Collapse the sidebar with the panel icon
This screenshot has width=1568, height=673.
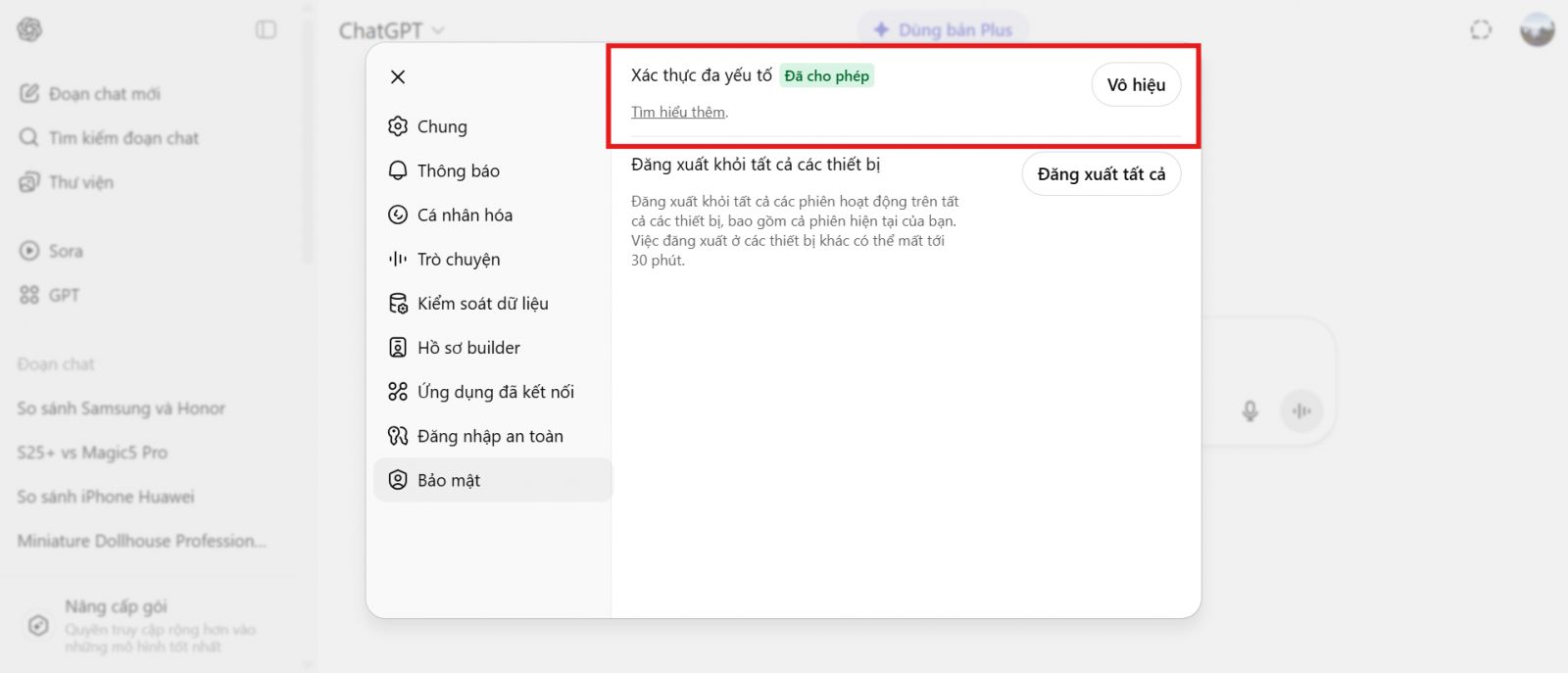(x=266, y=29)
